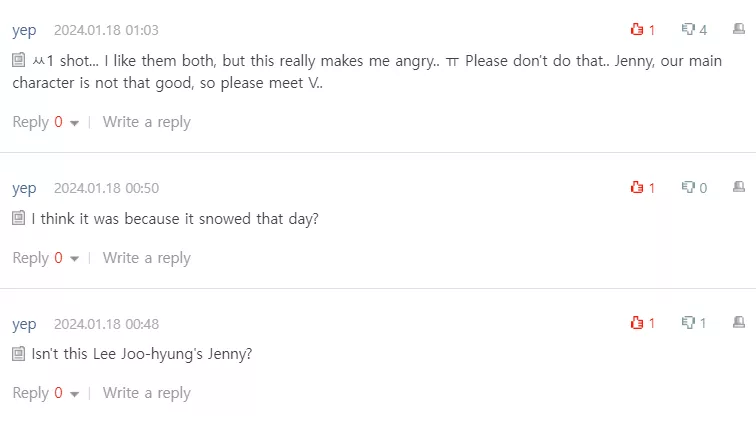
Task: Expand replies on the 00:50 comment
Action: (x=74, y=259)
